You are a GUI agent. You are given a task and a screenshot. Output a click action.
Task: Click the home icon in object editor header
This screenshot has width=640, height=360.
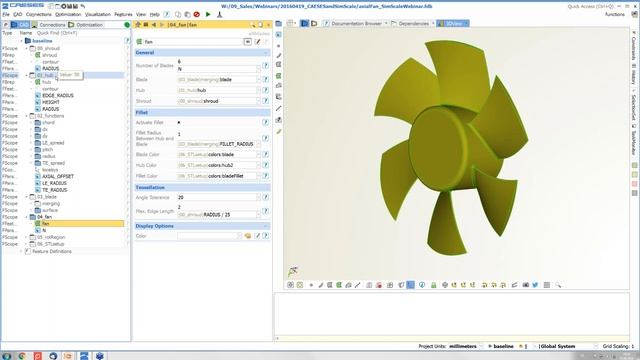click(x=138, y=25)
